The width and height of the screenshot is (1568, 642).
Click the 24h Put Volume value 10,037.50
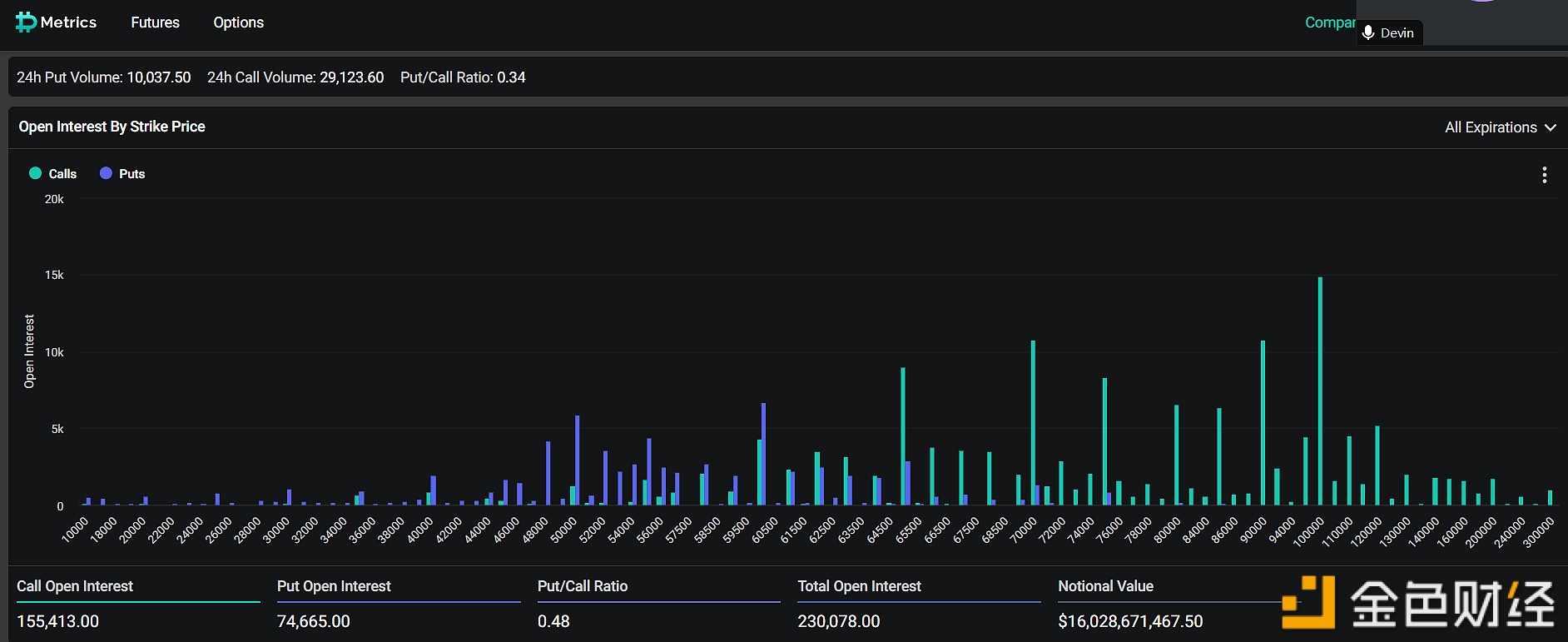(x=159, y=77)
